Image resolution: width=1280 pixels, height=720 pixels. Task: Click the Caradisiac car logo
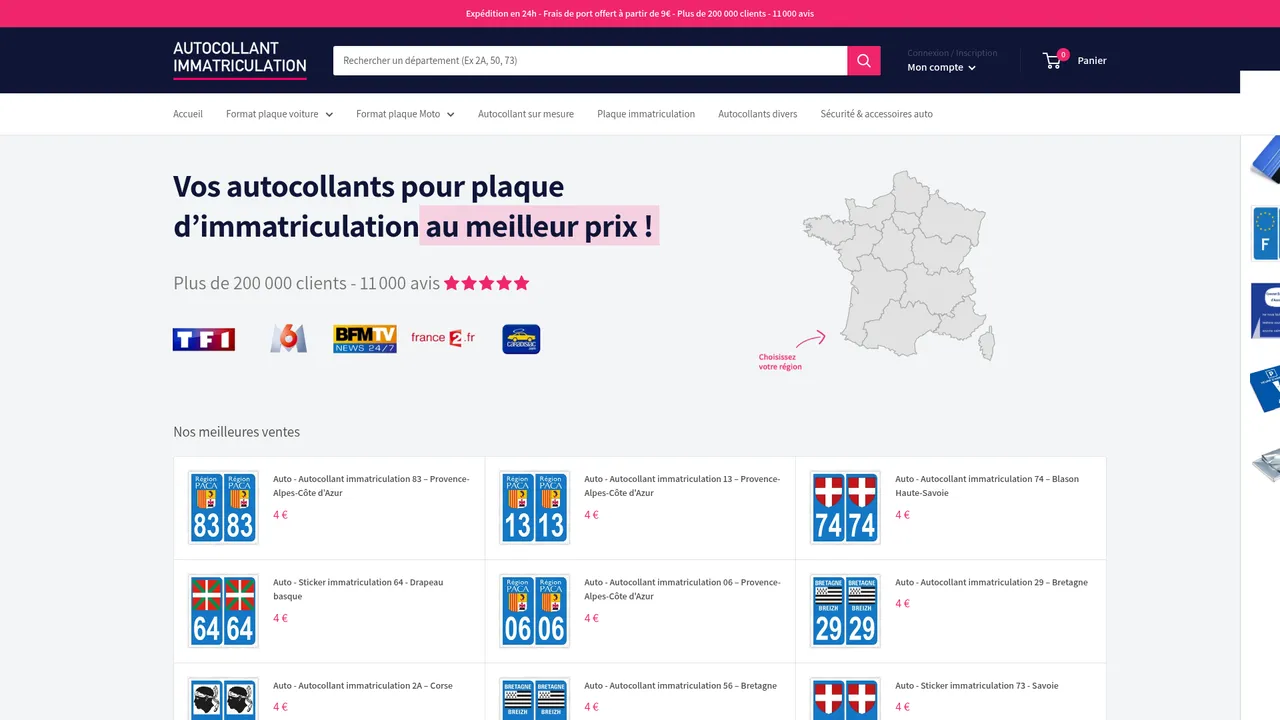[x=521, y=339]
